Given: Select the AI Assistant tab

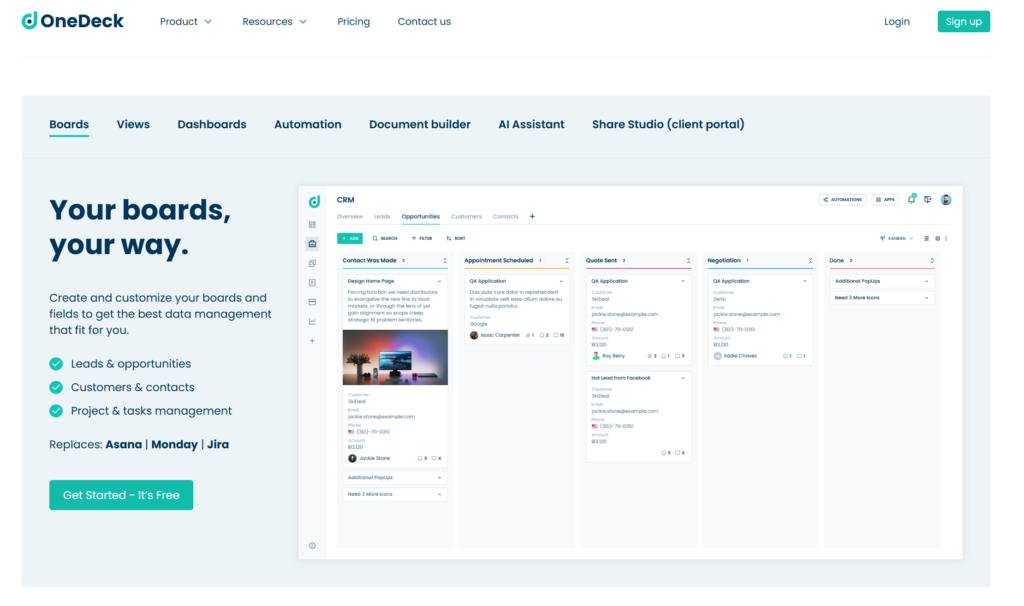Looking at the screenshot, I should click(x=531, y=124).
